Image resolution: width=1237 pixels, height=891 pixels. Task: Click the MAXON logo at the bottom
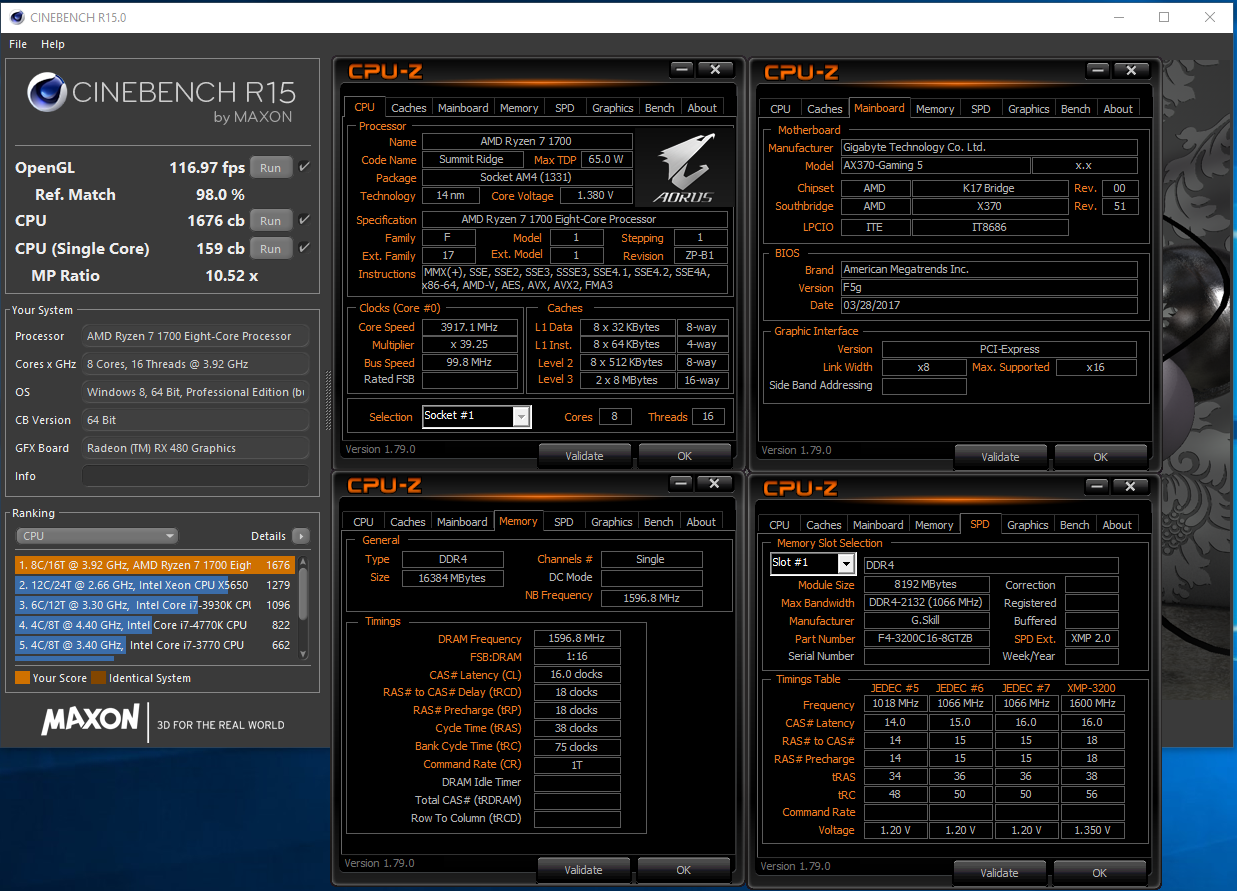click(90, 720)
